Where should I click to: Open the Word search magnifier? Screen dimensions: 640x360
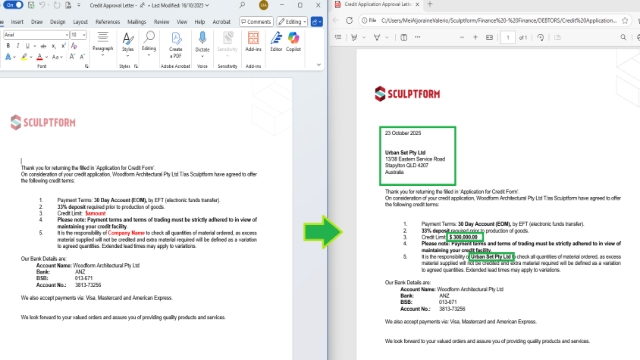click(x=242, y=5)
